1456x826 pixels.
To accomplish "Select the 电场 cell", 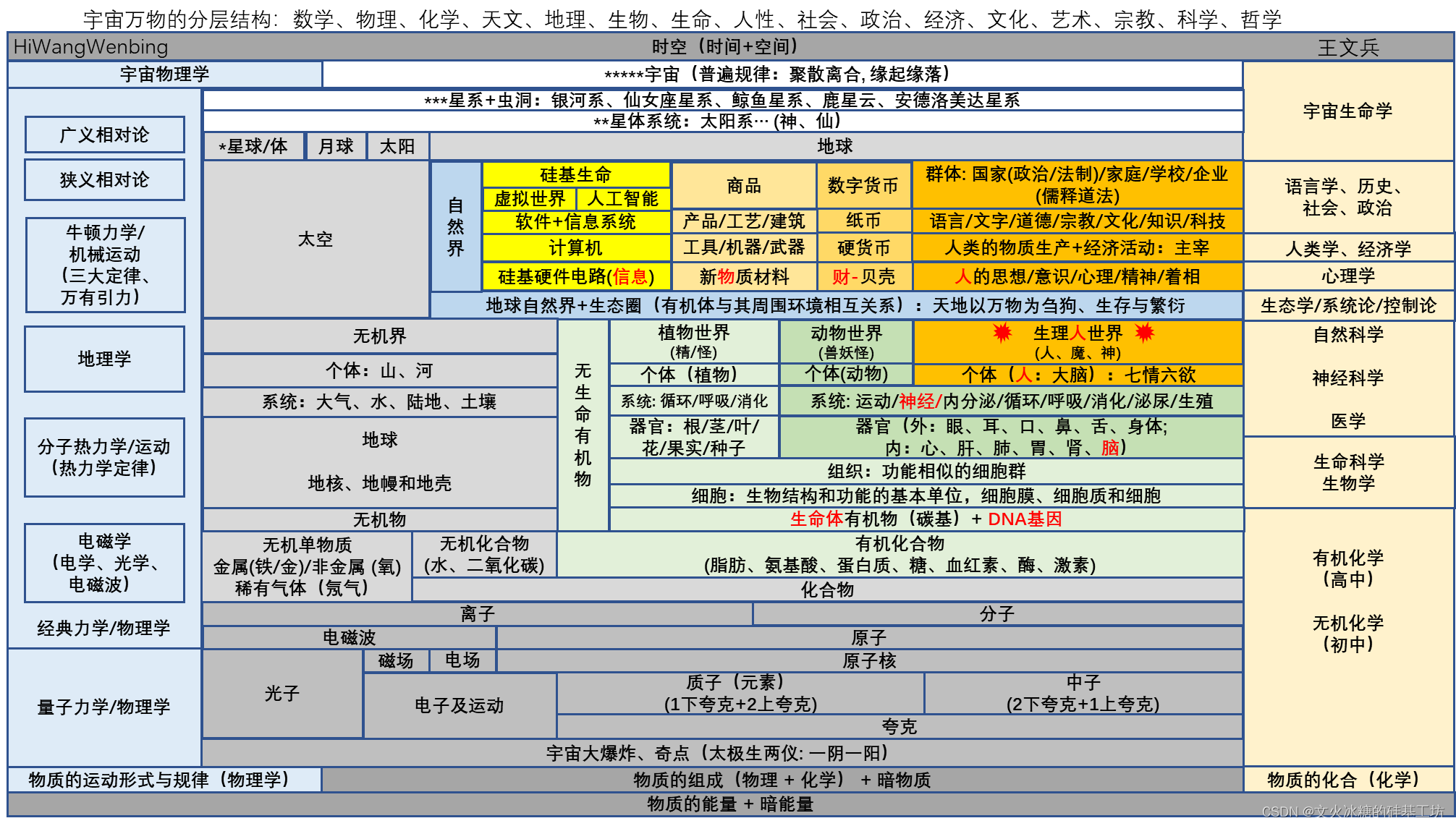I will click(462, 660).
